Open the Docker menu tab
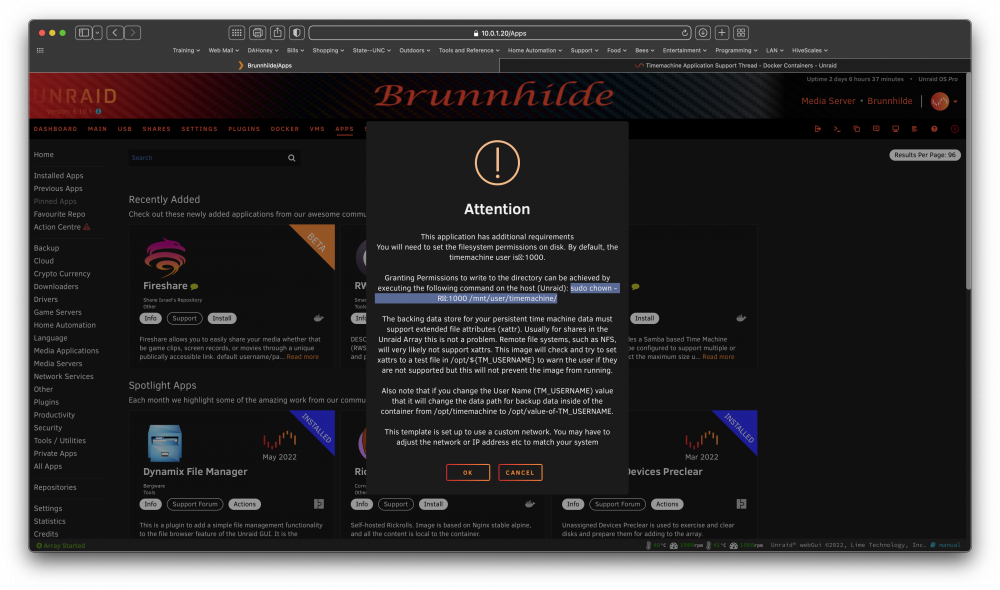This screenshot has width=1000, height=590. pyautogui.click(x=285, y=129)
